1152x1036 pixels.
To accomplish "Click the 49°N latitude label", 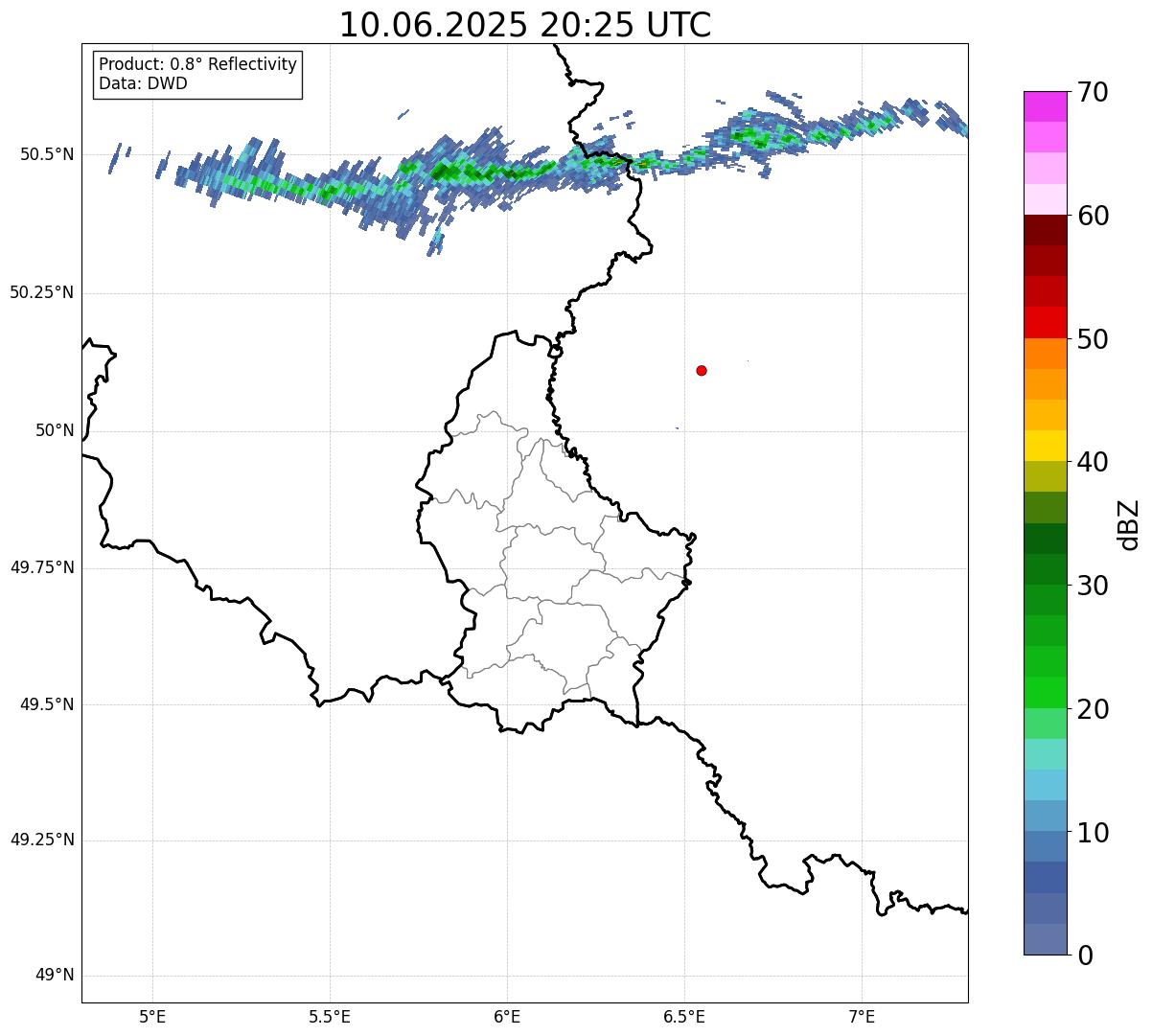I will pyautogui.click(x=55, y=976).
